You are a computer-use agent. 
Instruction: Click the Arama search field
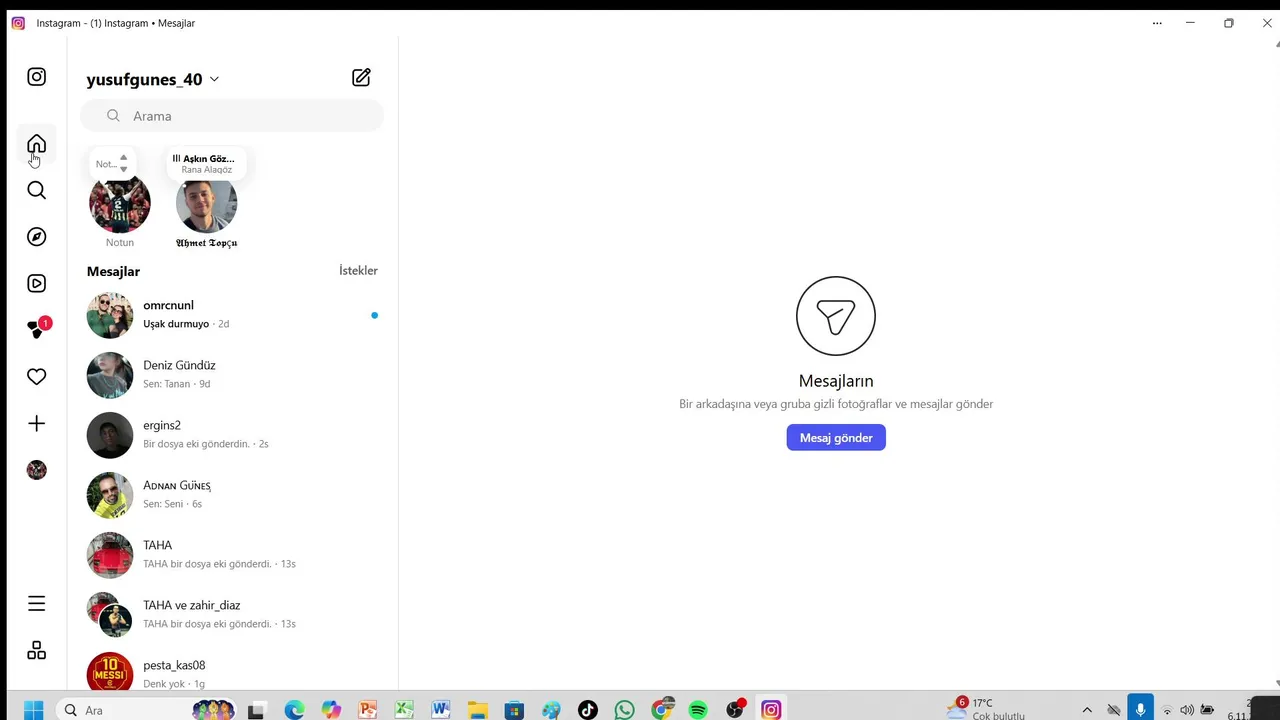232,116
